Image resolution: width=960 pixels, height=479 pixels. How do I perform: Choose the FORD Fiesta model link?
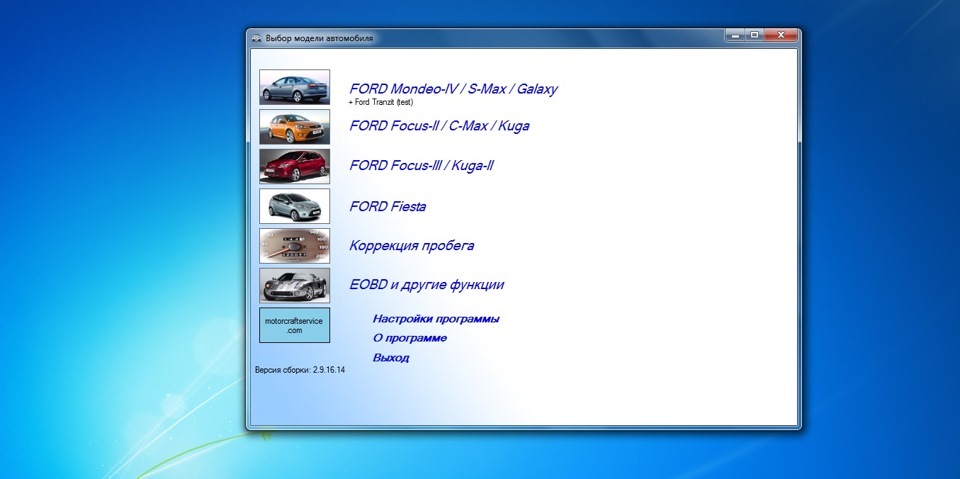[x=388, y=206]
